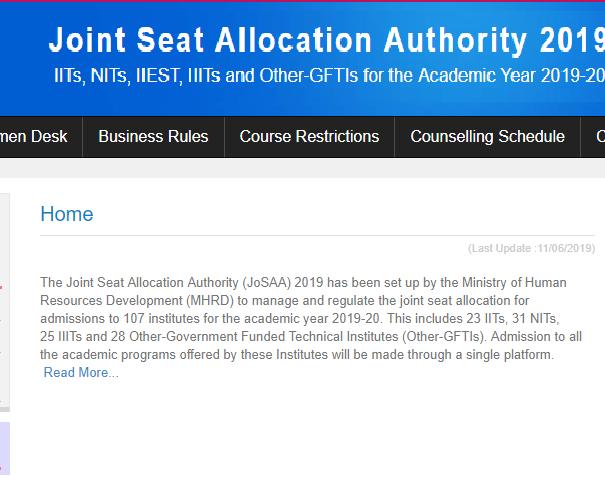Select Course Restrictions in the navigation bar
This screenshot has width=605, height=479.
click(309, 137)
